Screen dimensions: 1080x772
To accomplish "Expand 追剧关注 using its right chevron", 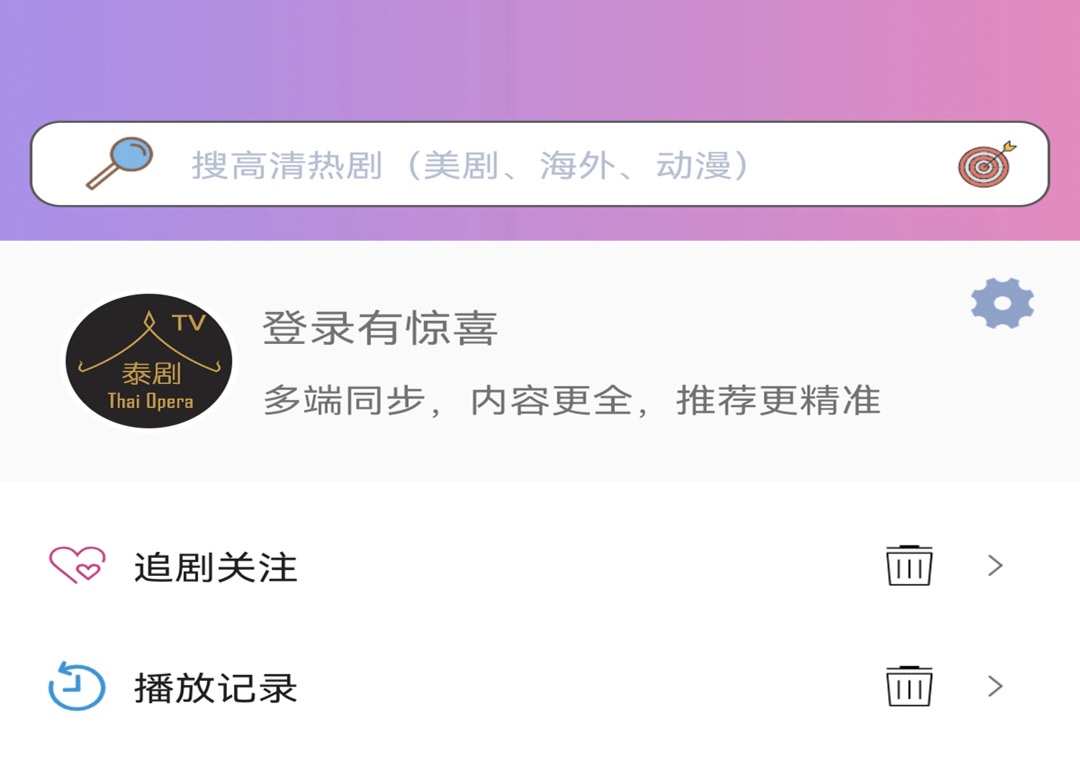I will pyautogui.click(x=995, y=565).
